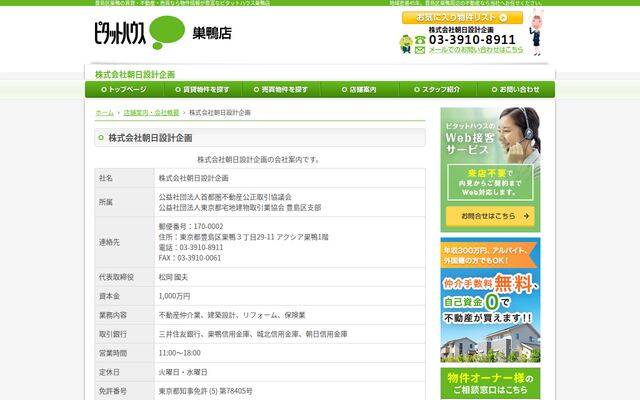Click the circle bullet beside 株式会社朝日設計企画 heading

click(x=101, y=138)
